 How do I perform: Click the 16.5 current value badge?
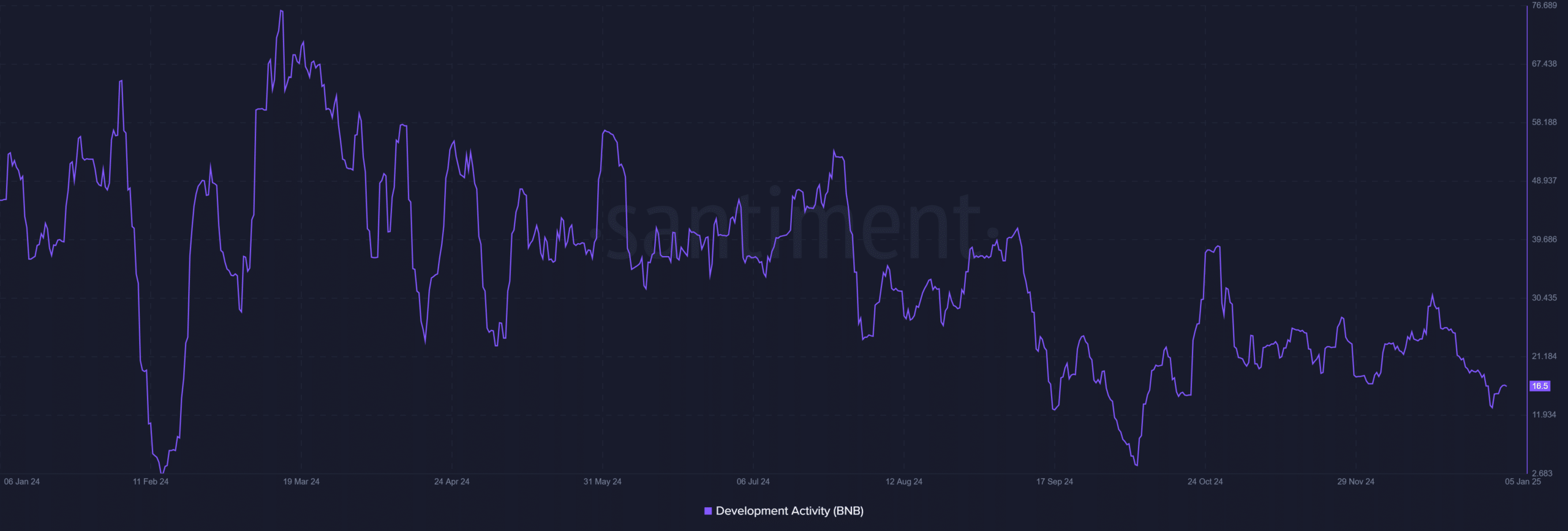click(1540, 386)
